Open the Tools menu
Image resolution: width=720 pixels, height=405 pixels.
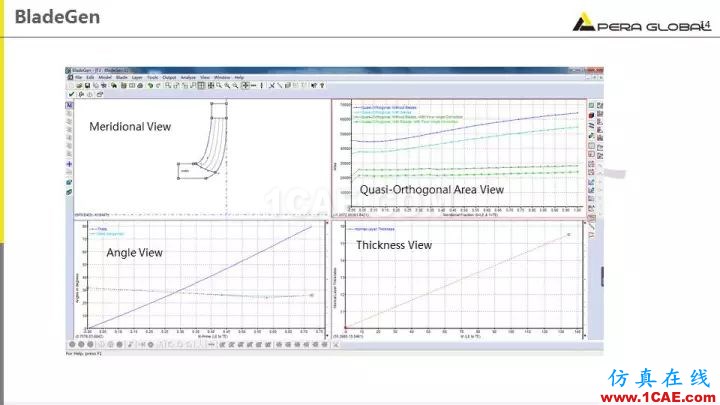pos(153,78)
